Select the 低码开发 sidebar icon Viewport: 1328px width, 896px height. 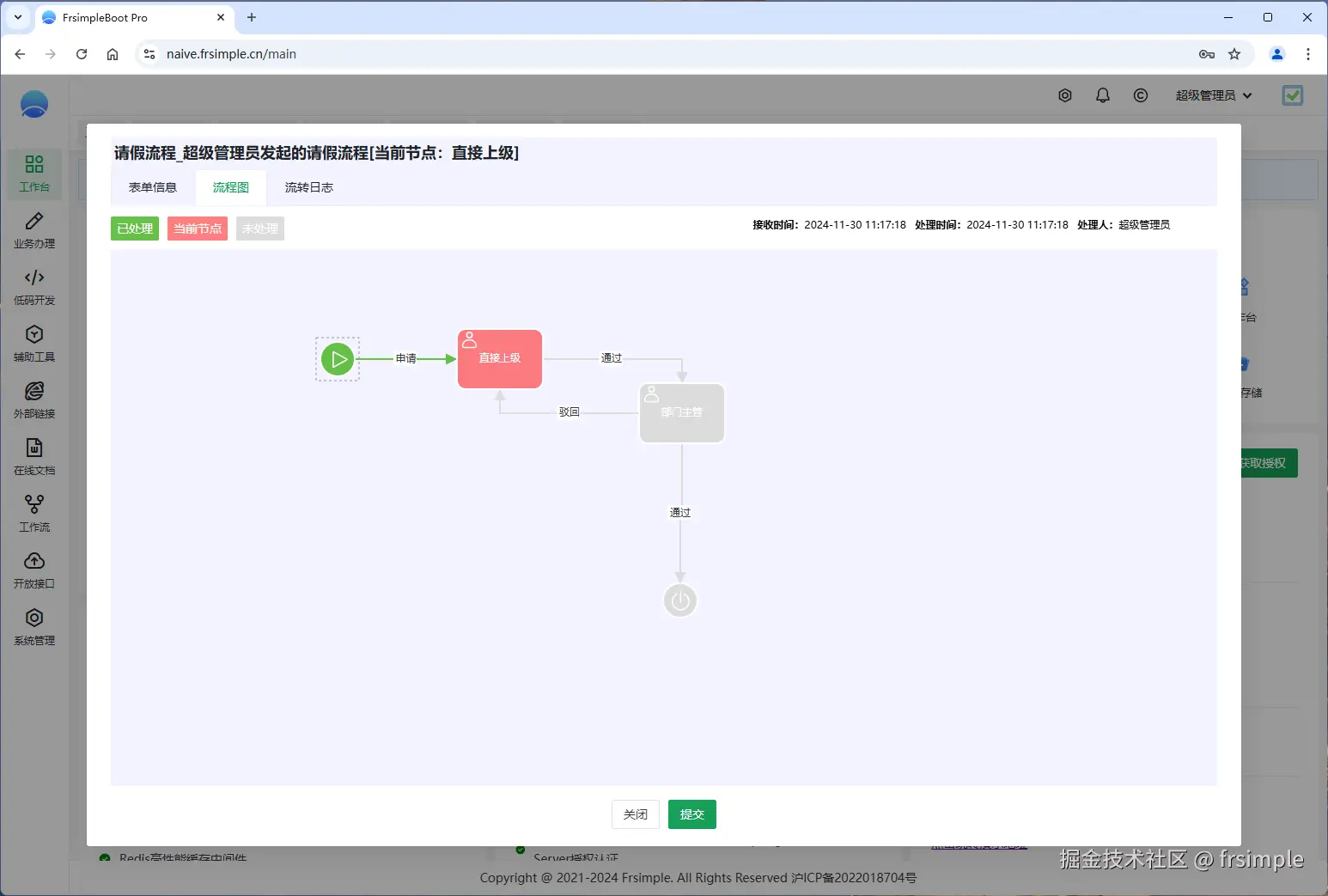[34, 286]
